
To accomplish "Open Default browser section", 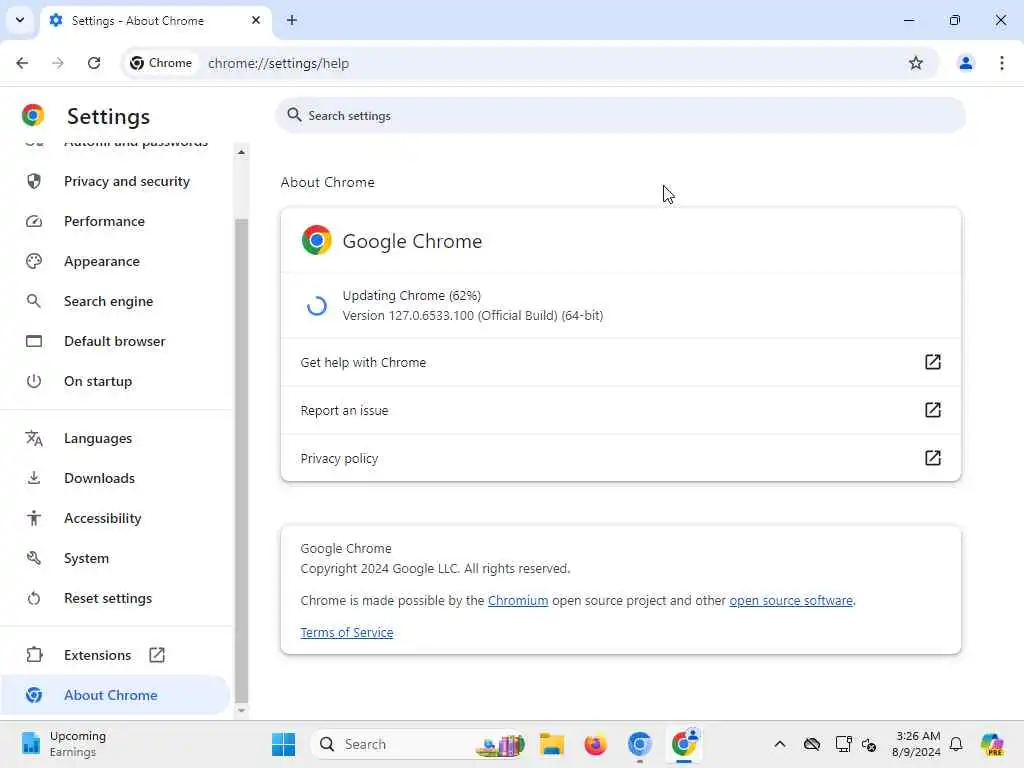I will (115, 341).
